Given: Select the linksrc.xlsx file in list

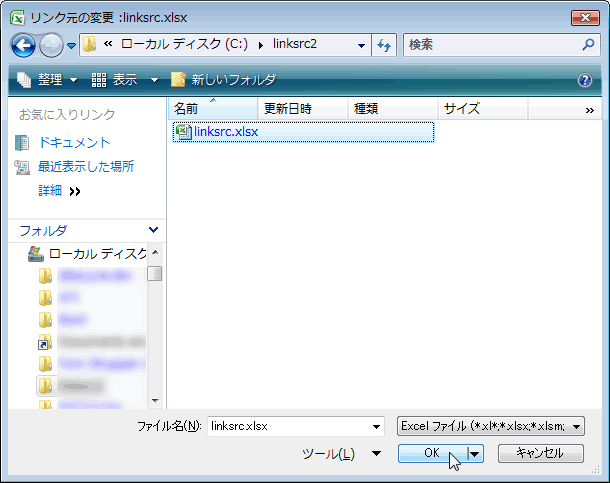Looking at the screenshot, I should point(225,132).
